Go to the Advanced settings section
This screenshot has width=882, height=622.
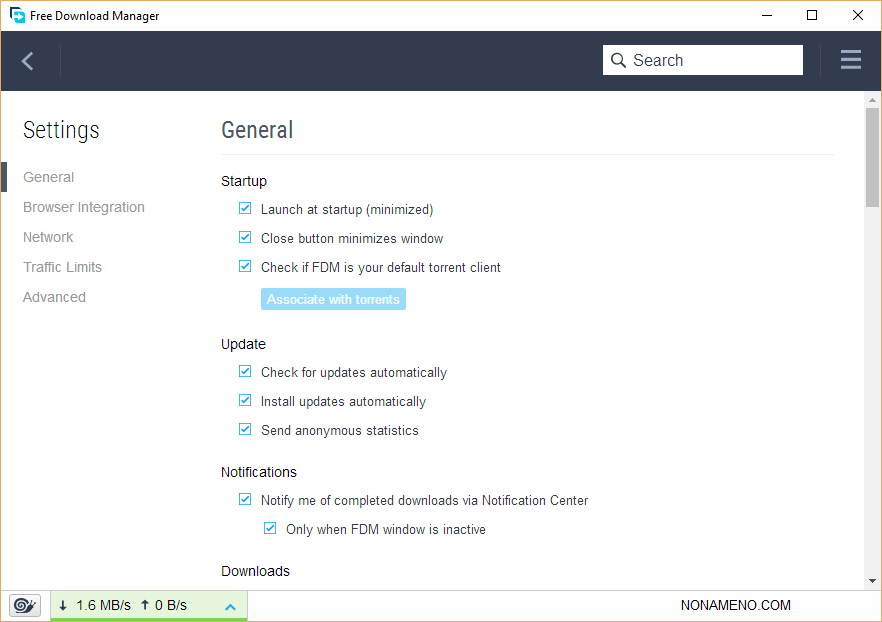tap(55, 297)
